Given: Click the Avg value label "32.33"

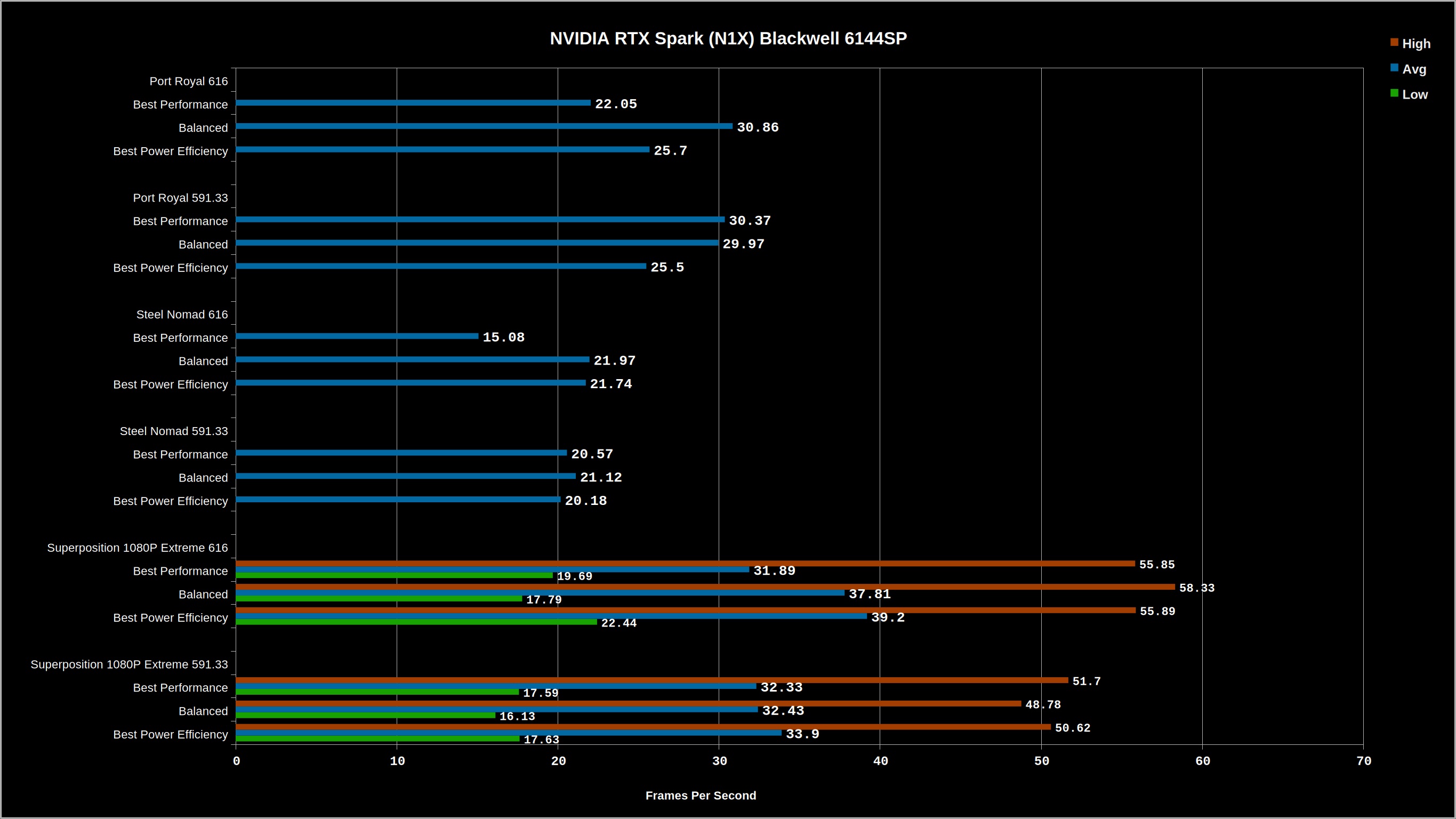Looking at the screenshot, I should click(782, 687).
